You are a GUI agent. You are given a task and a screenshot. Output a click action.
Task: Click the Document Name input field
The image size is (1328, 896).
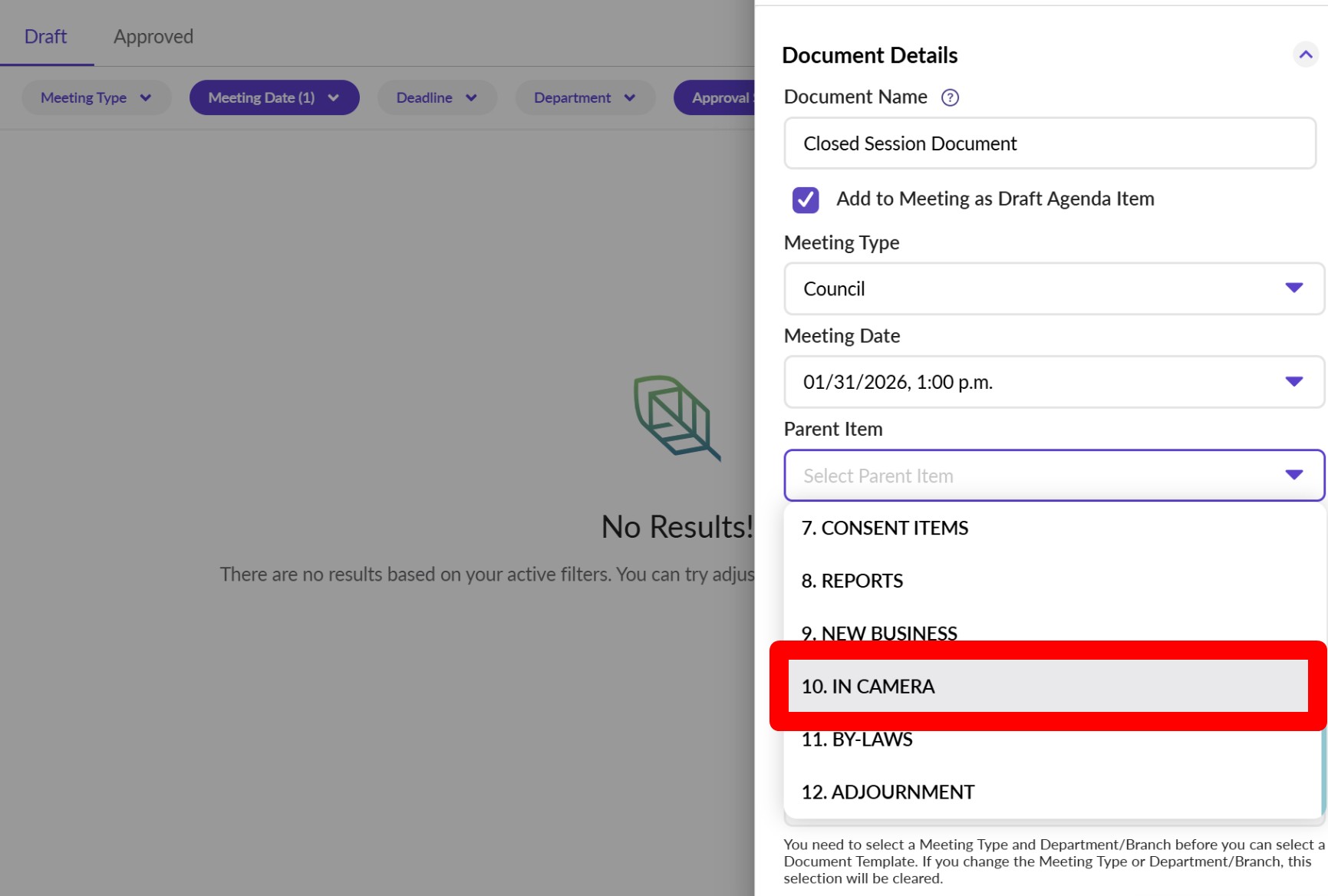(1050, 144)
